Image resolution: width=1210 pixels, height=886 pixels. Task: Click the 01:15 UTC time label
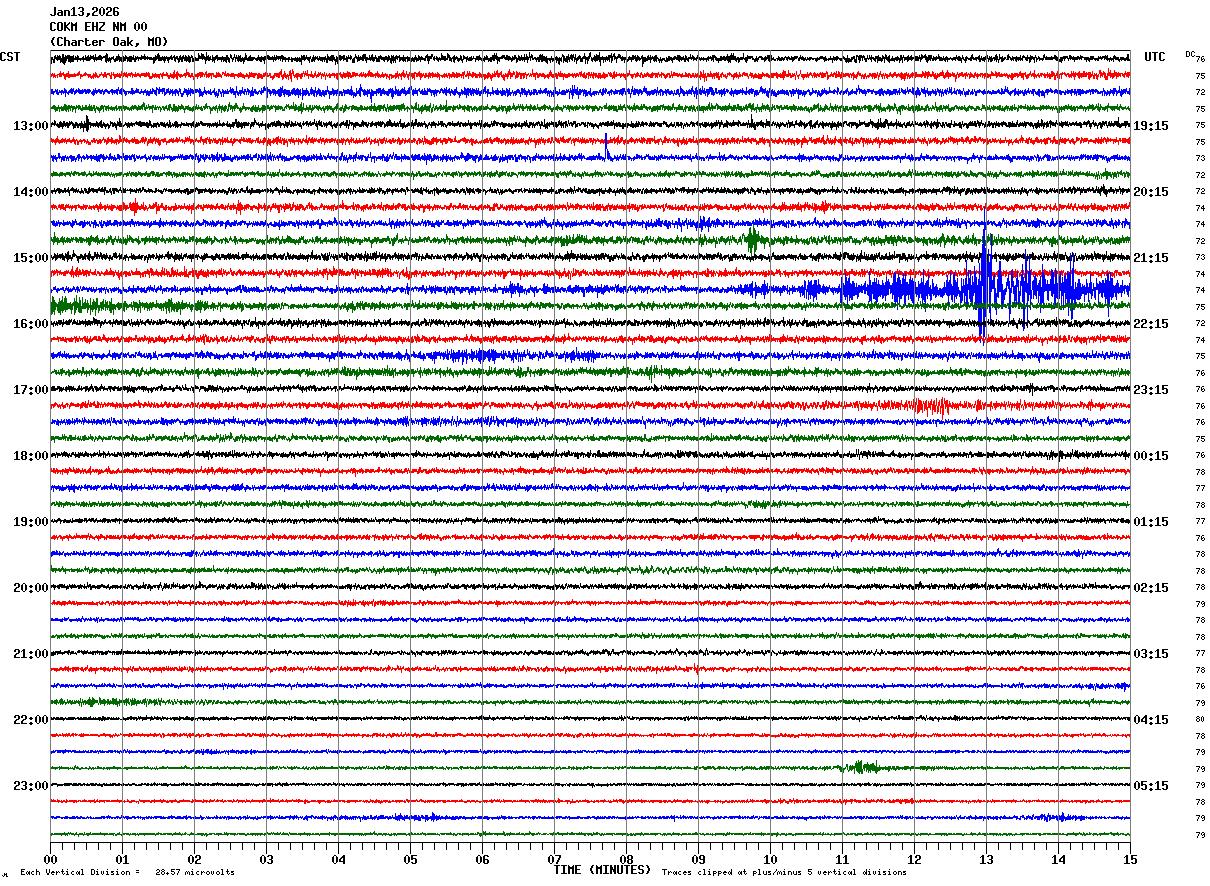[x=1151, y=522]
